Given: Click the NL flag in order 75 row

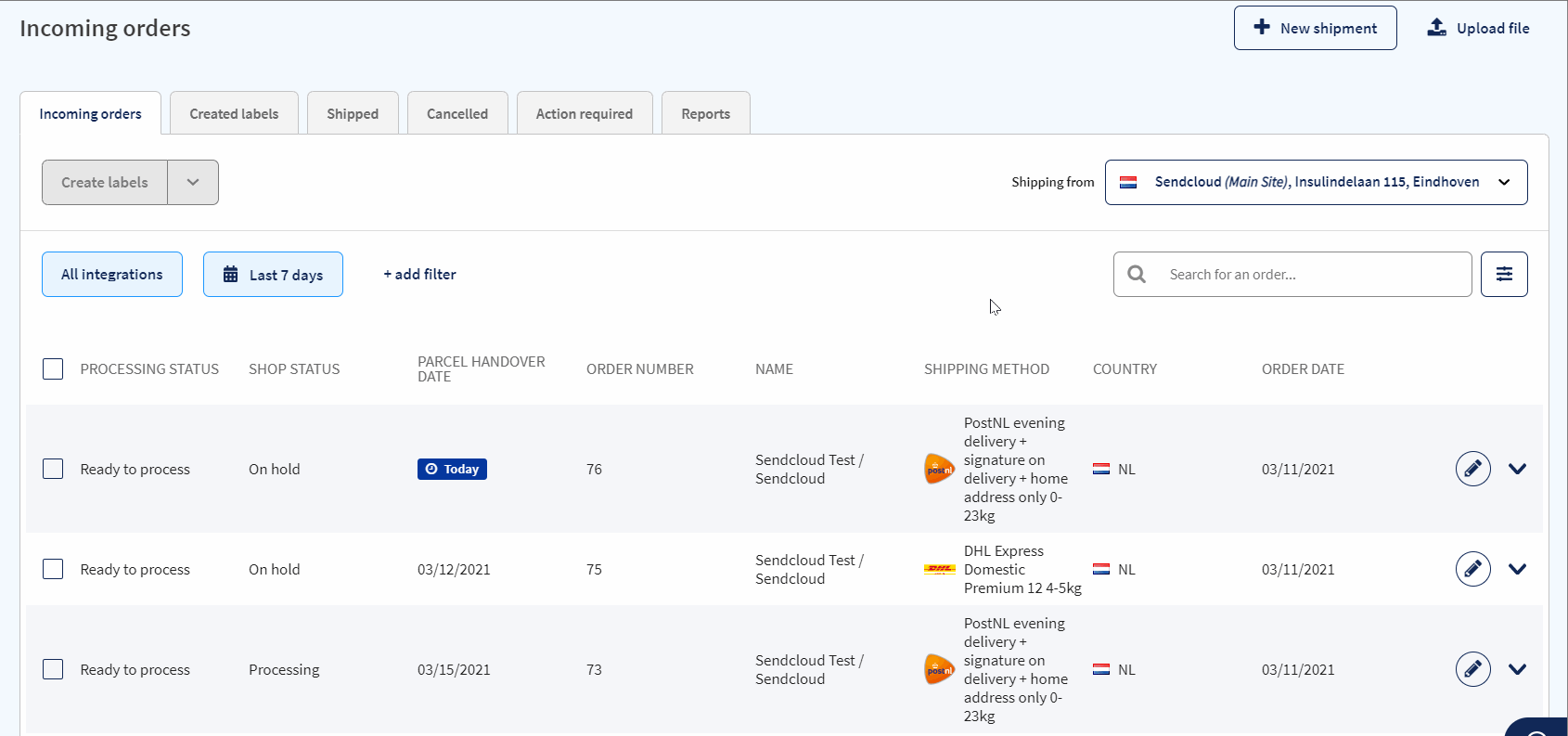Looking at the screenshot, I should tap(1101, 569).
